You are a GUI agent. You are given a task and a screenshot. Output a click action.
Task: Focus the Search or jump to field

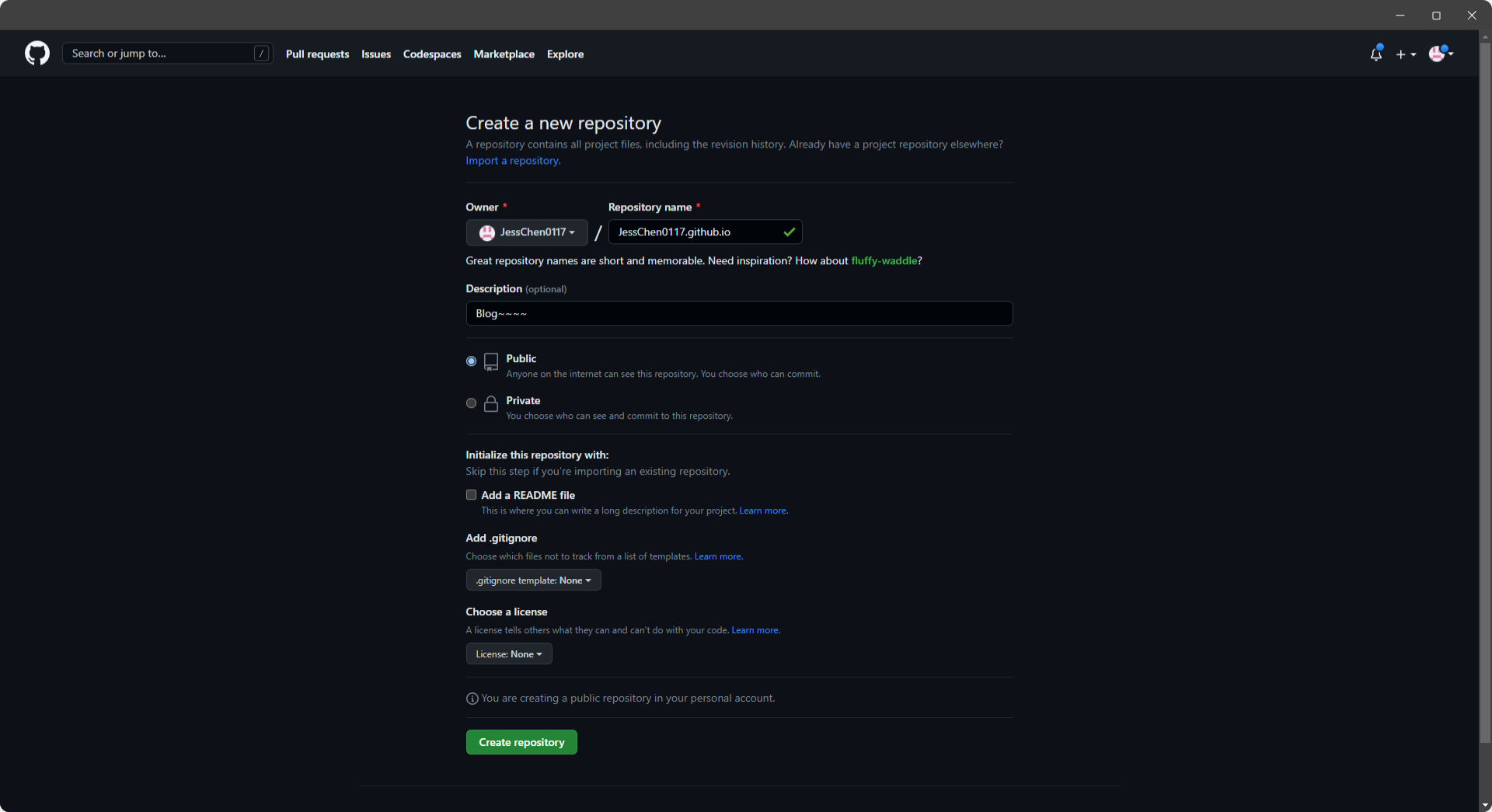pos(167,53)
